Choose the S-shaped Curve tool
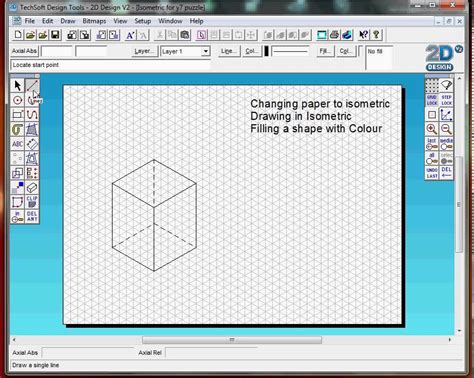Image resolution: width=474 pixels, height=378 pixels. coord(32,115)
